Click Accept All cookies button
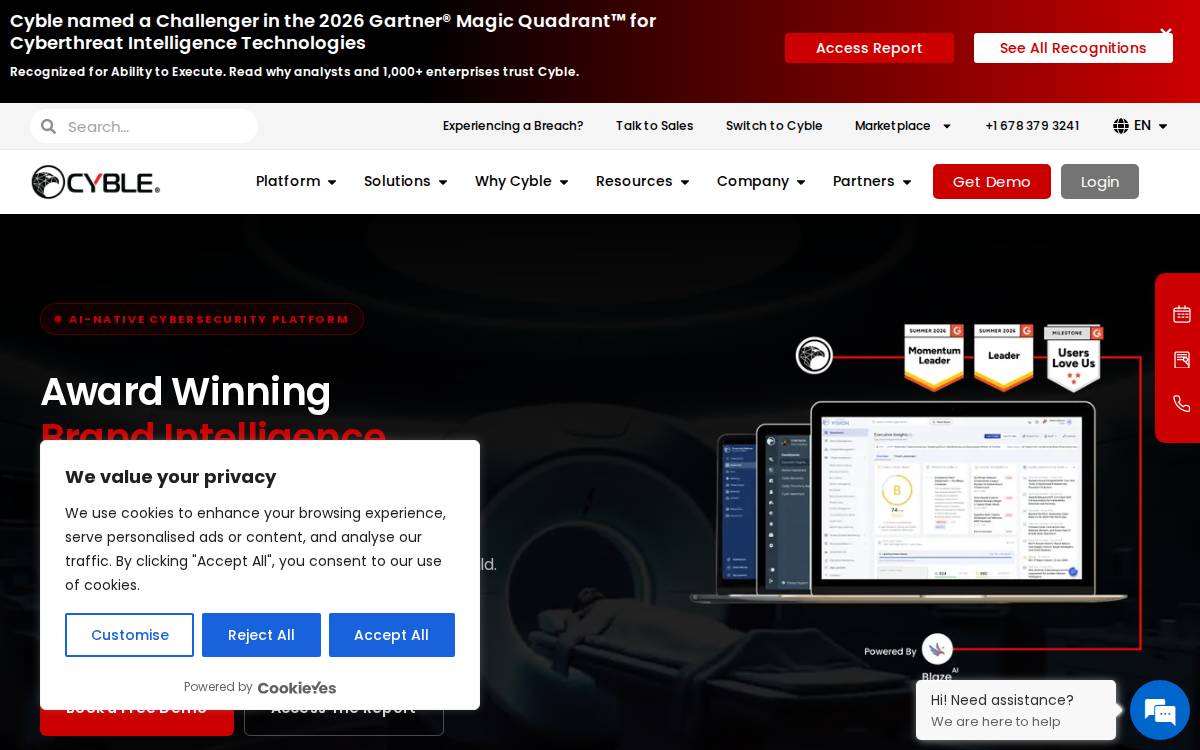This screenshot has width=1200, height=750. tap(392, 635)
